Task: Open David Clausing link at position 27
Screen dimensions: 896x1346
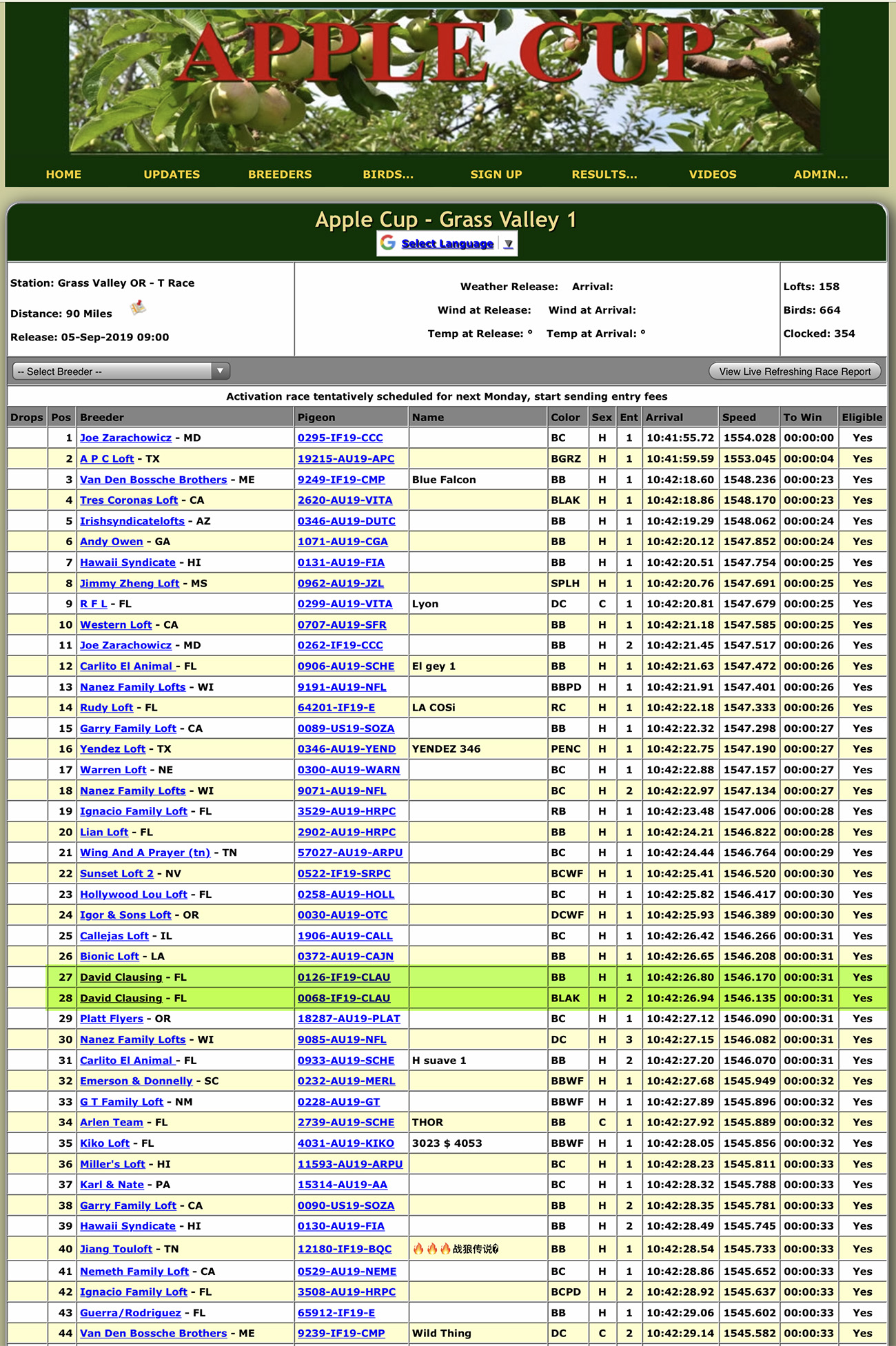Action: click(121, 977)
